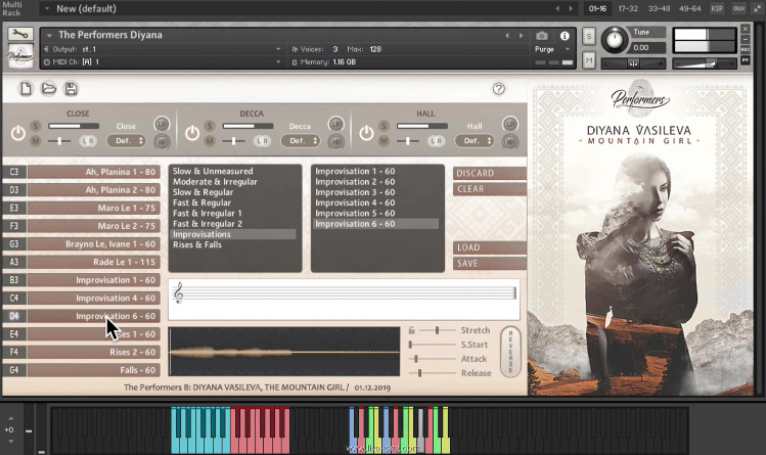Open the wrench edit mode icon

[x=20, y=34]
